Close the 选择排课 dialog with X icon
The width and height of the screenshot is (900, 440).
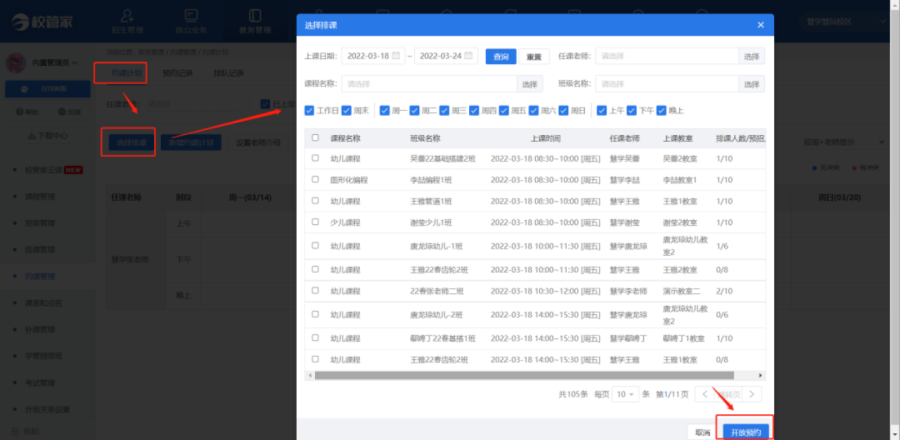760,24
